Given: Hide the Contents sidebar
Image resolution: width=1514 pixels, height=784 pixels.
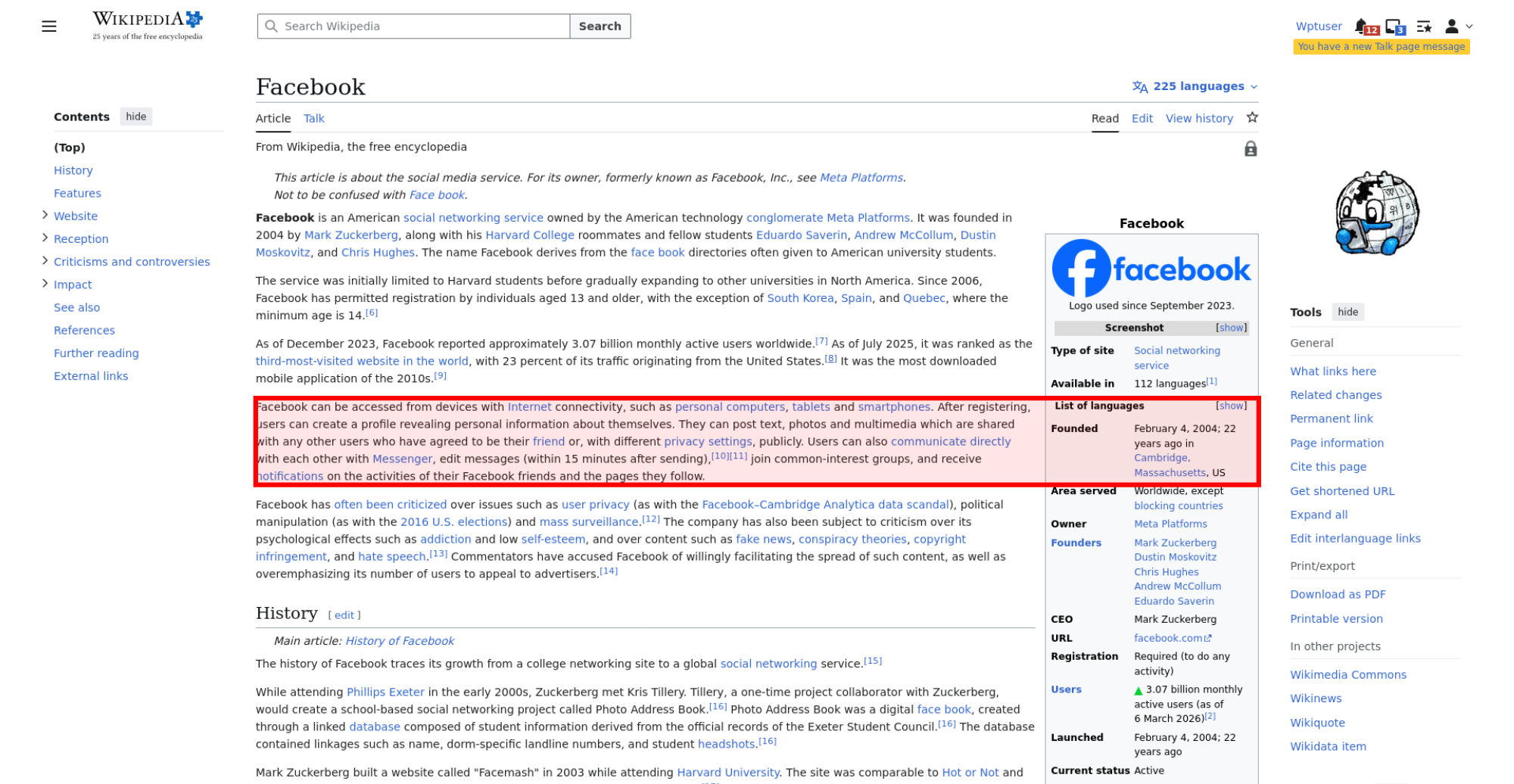Looking at the screenshot, I should pyautogui.click(x=136, y=117).
